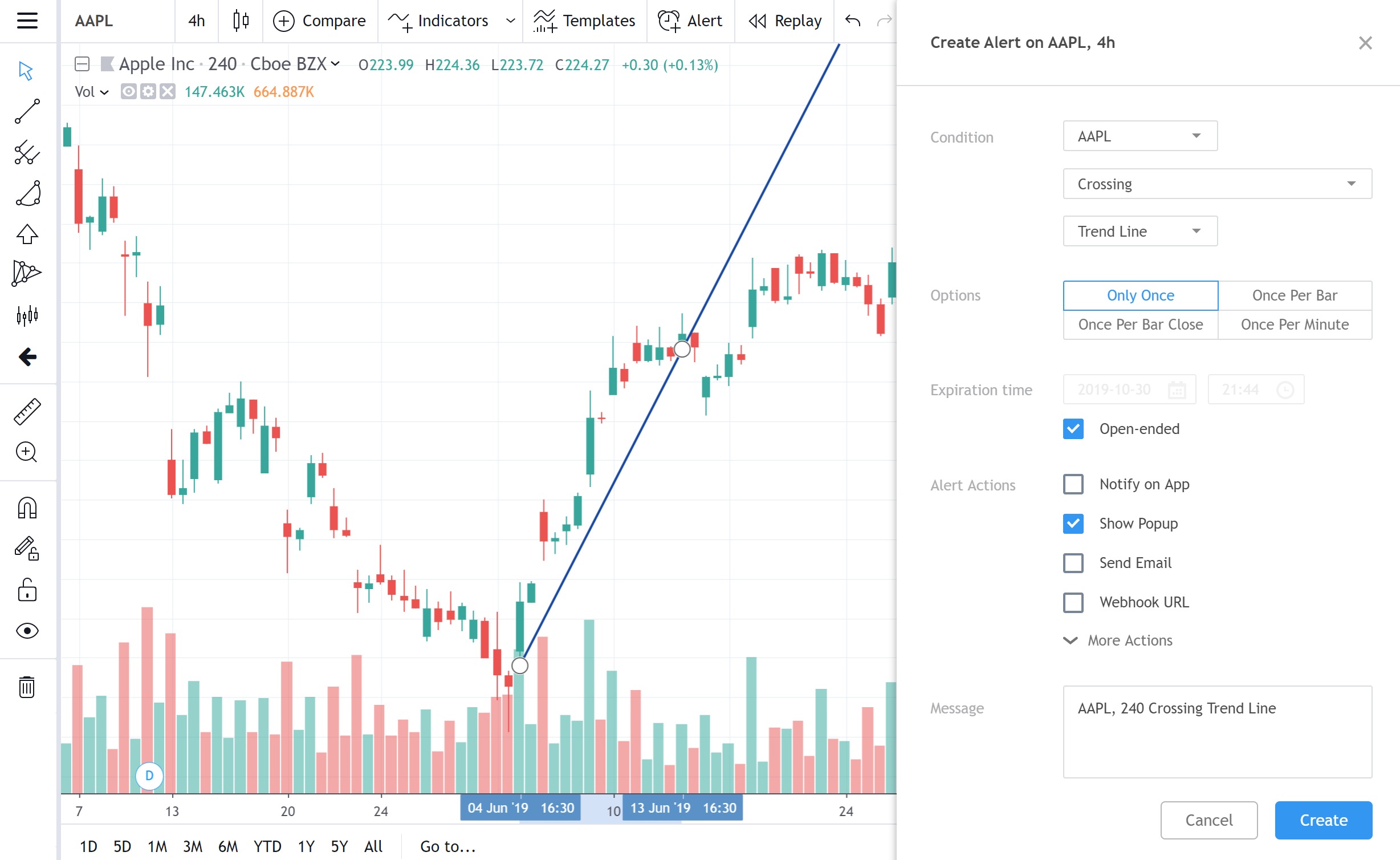
Task: Enable the Notify on App checkbox
Action: [1073, 484]
